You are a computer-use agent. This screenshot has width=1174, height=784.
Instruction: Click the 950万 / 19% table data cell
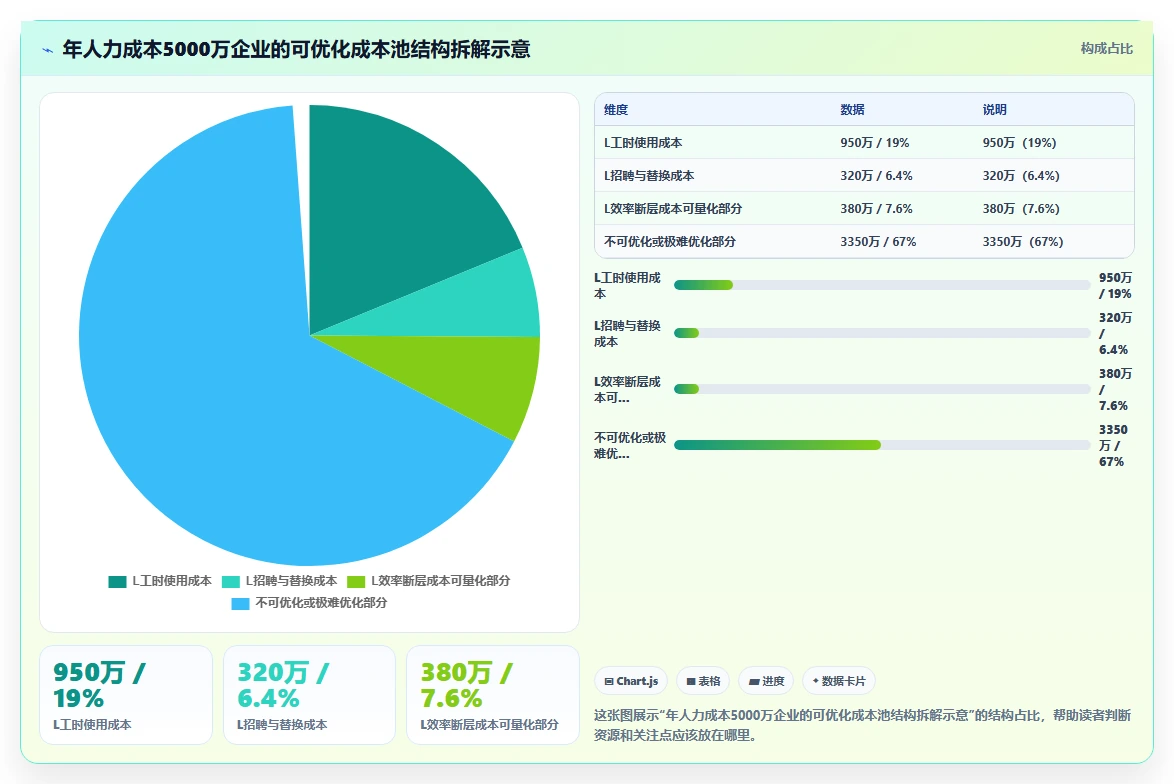[x=875, y=142]
